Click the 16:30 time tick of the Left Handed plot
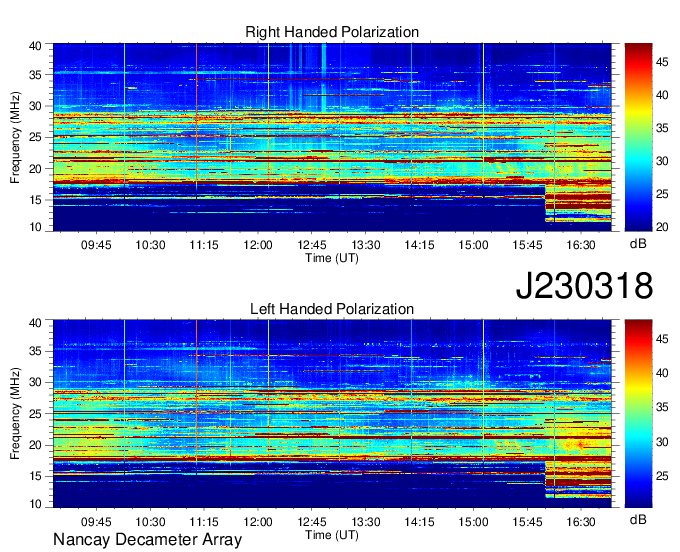This screenshot has width=680, height=552. click(x=581, y=522)
